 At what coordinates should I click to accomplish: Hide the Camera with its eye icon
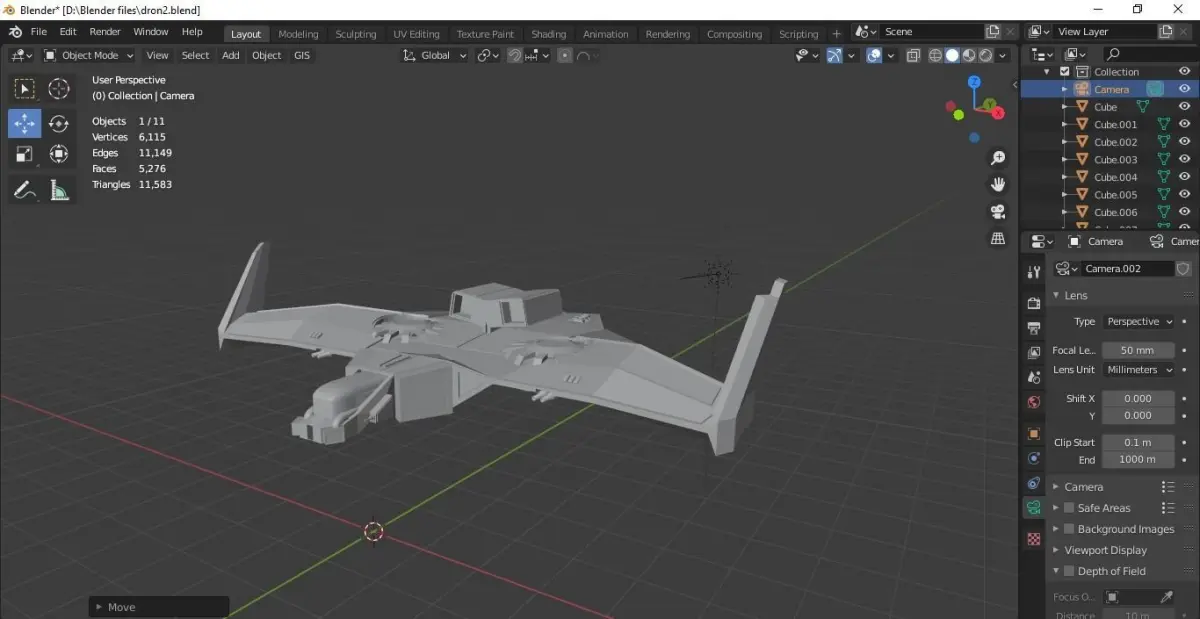[x=1185, y=89]
